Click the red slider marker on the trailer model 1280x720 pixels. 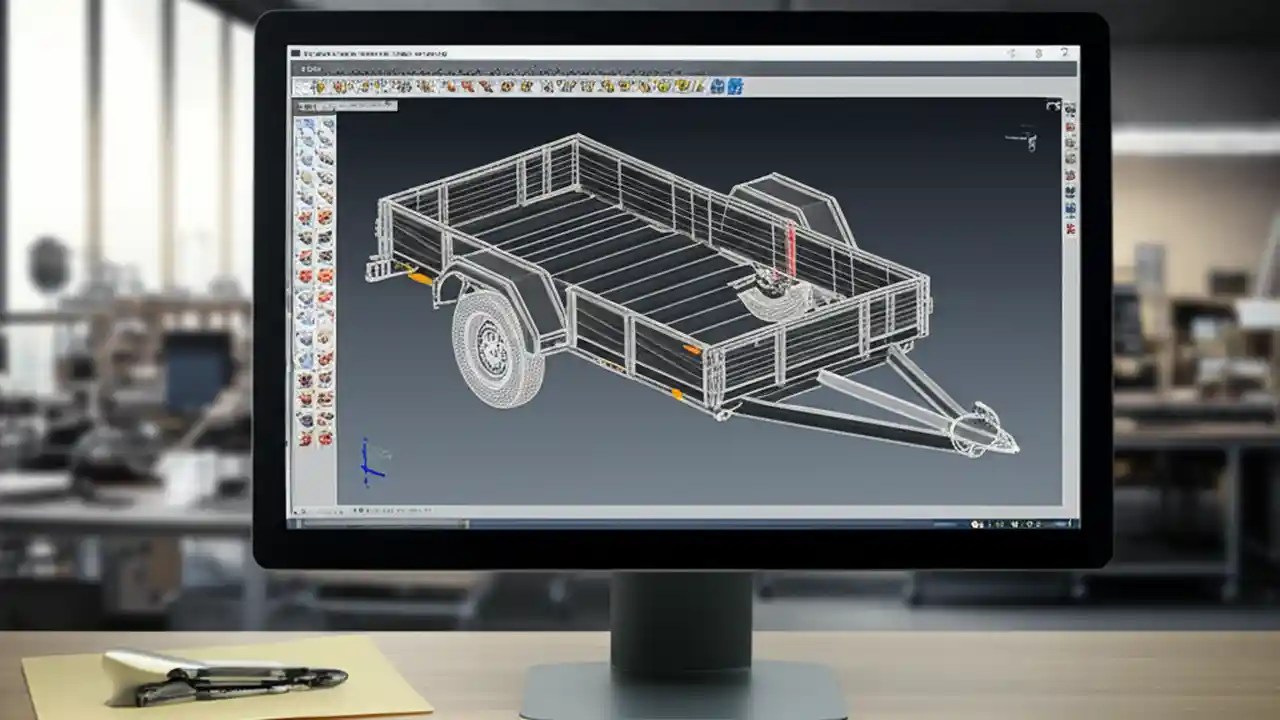tap(791, 245)
